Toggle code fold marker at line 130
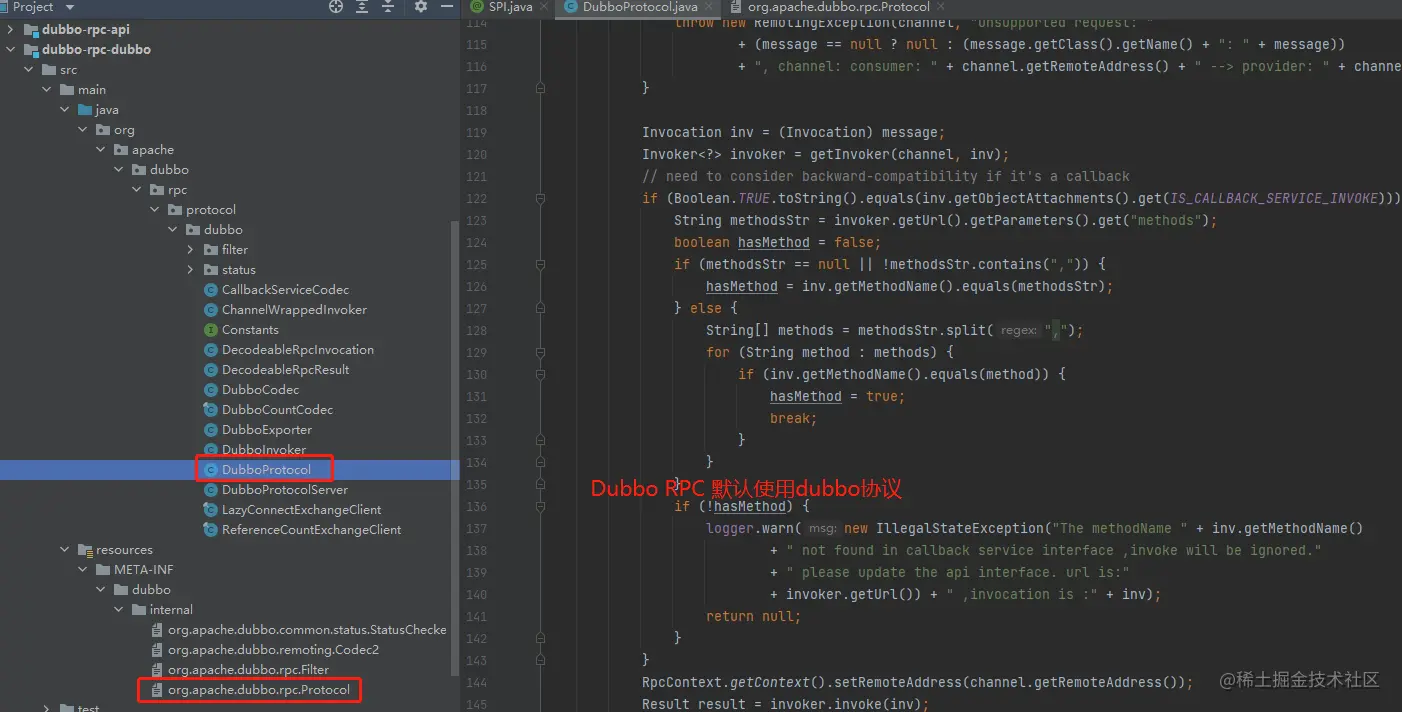1402x712 pixels. tap(540, 374)
